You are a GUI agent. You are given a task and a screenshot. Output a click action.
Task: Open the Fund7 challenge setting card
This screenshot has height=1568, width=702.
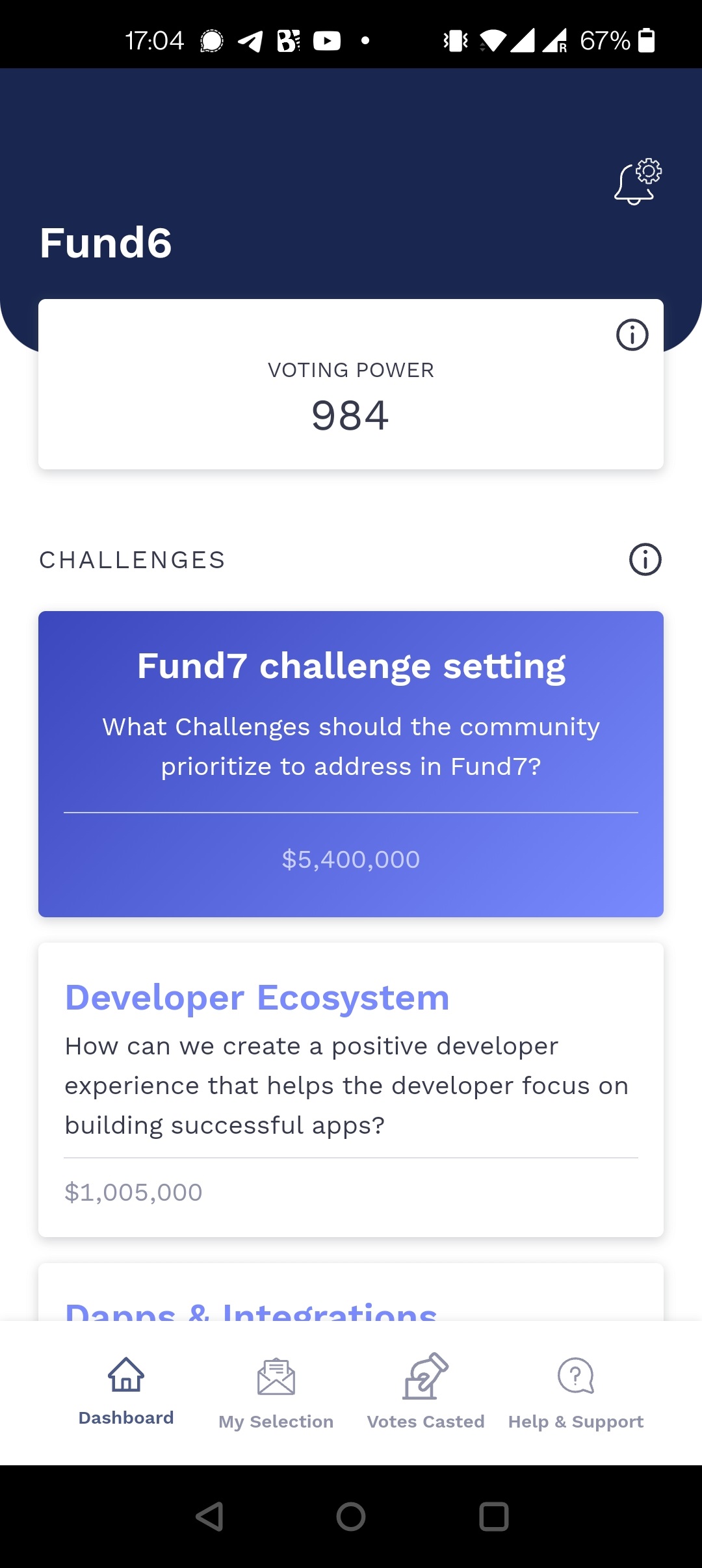point(351,748)
